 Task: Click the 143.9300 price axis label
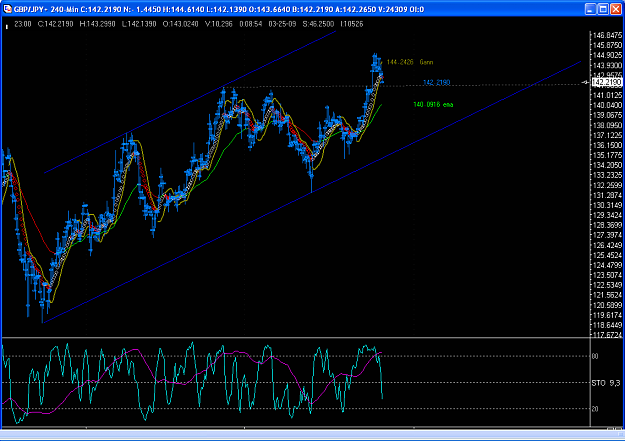607,65
